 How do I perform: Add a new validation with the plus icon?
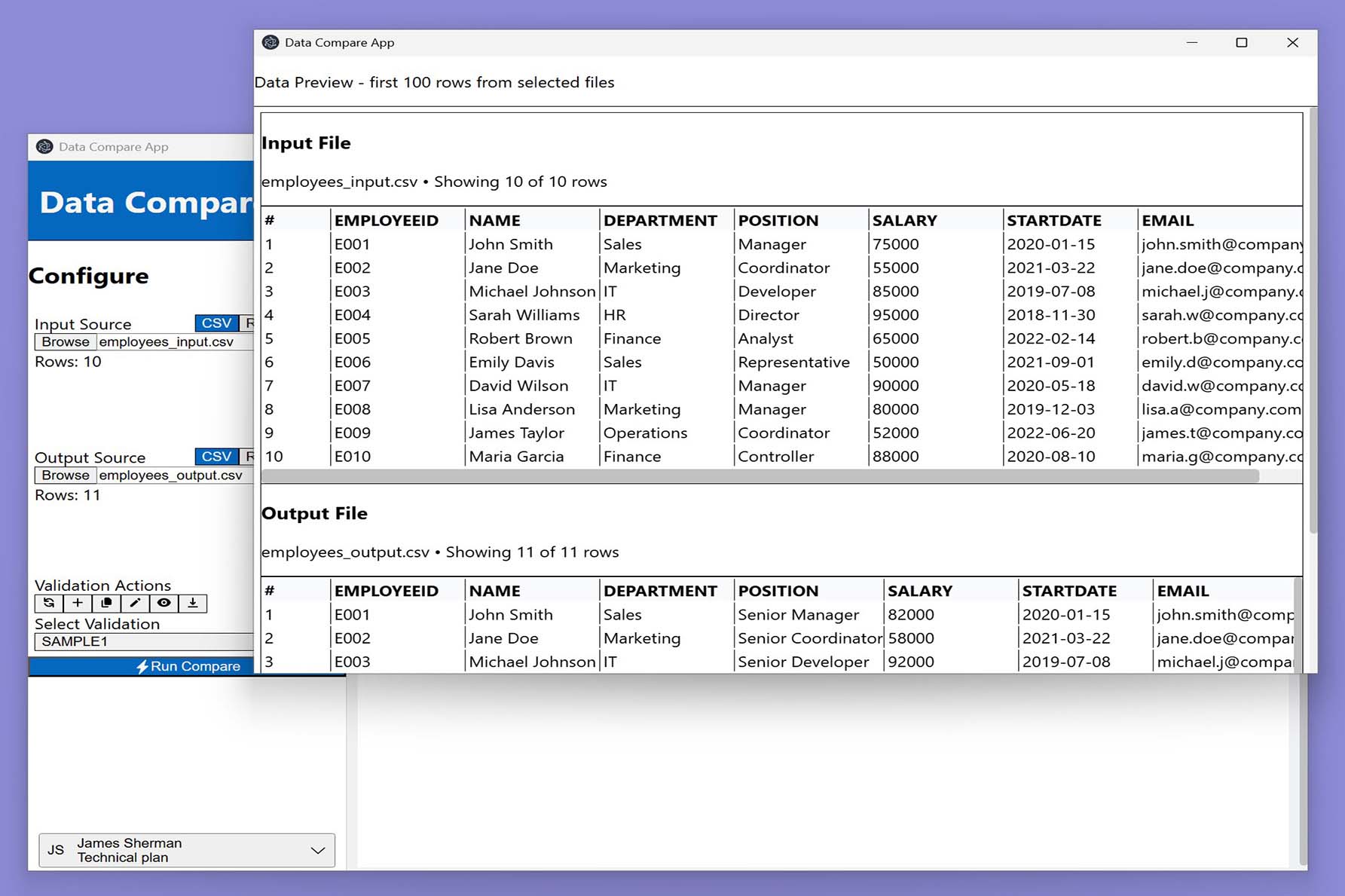77,603
